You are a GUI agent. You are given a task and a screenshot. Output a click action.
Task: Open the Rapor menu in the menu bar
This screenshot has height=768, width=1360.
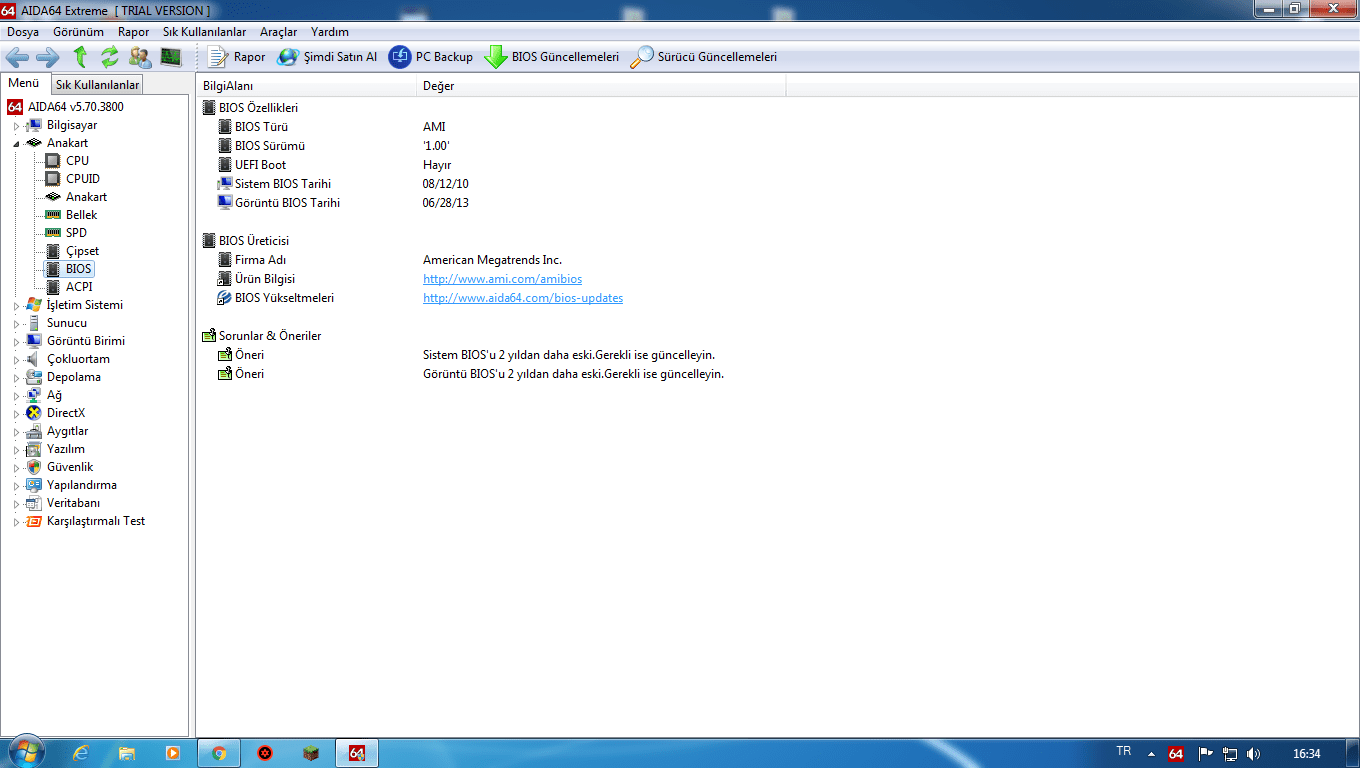point(133,32)
